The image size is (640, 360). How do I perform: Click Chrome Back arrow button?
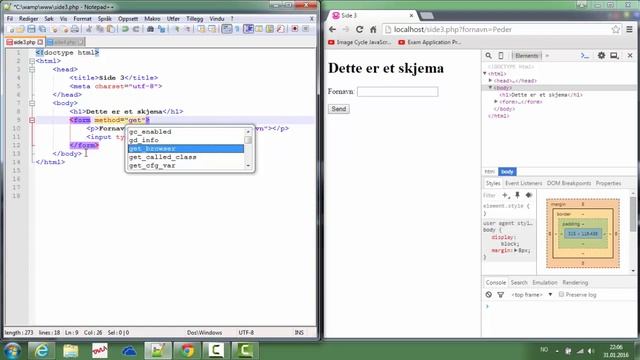click(332, 29)
